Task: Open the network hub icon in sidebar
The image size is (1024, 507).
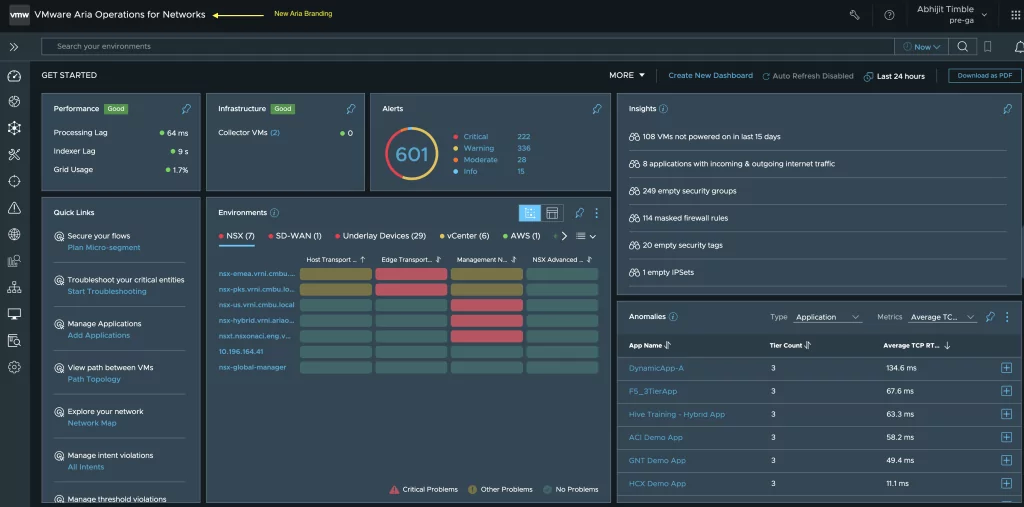Action: pyautogui.click(x=14, y=128)
